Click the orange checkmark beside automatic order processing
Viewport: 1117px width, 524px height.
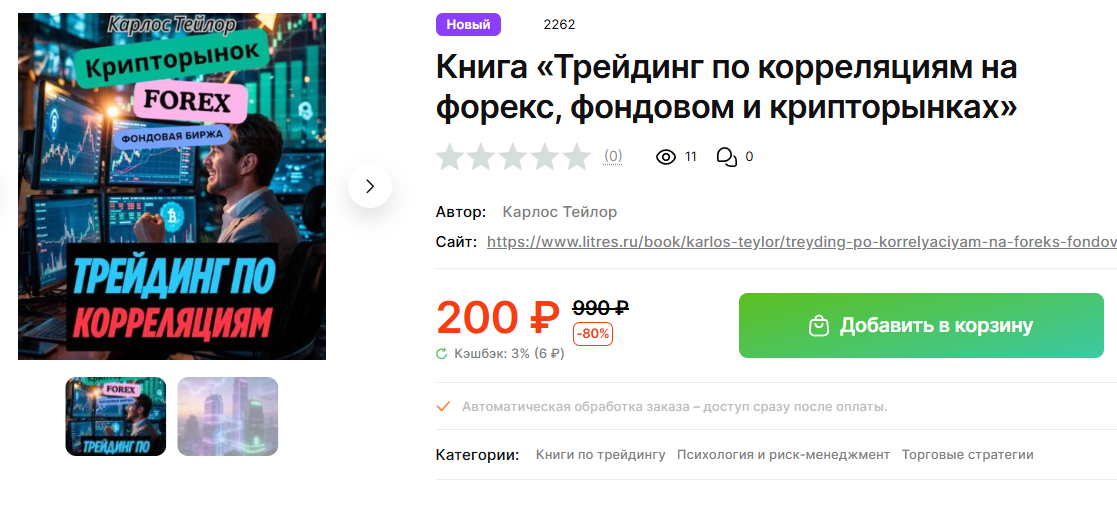[x=444, y=407]
